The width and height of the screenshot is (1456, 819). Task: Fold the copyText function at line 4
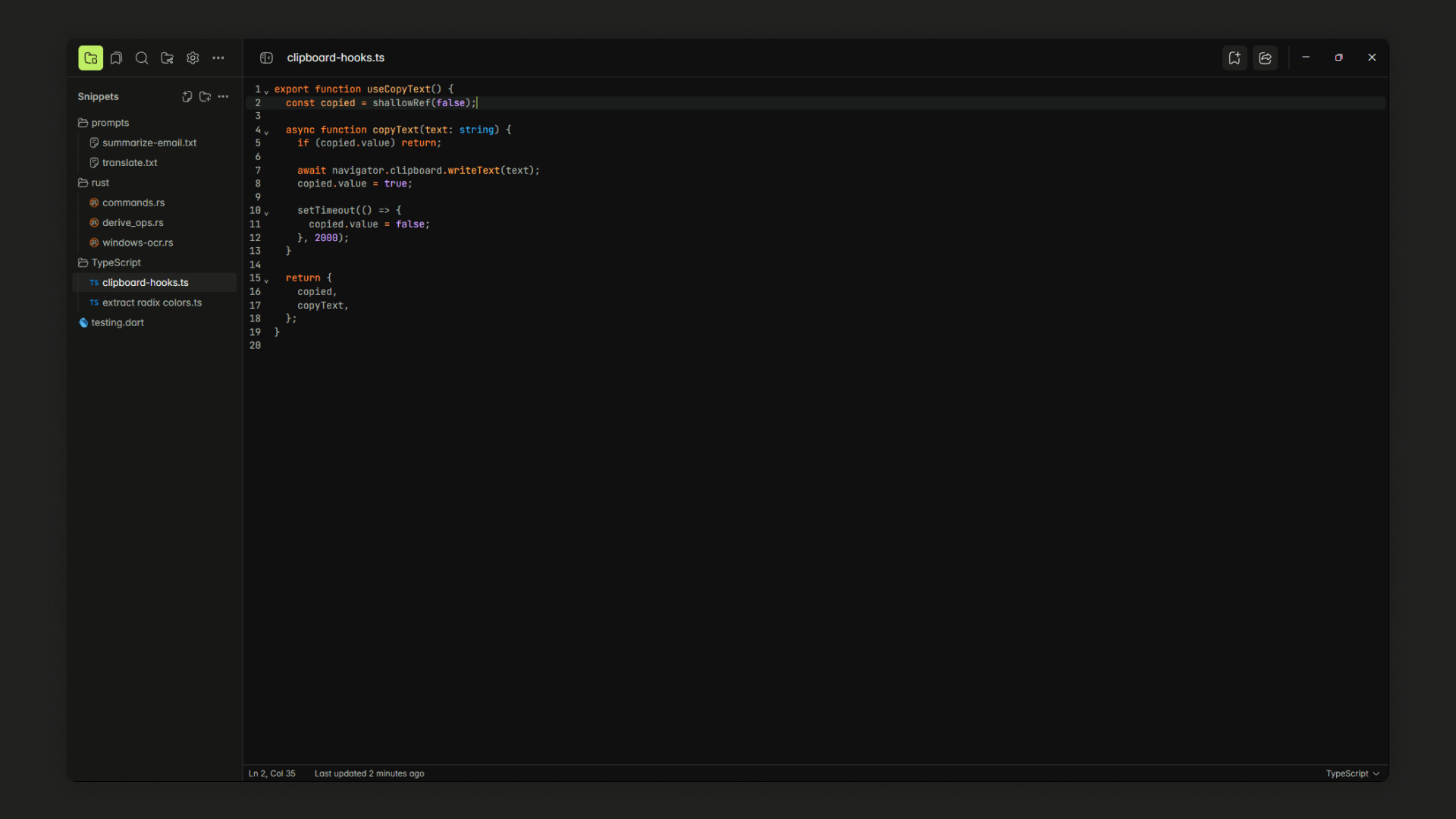pos(266,132)
